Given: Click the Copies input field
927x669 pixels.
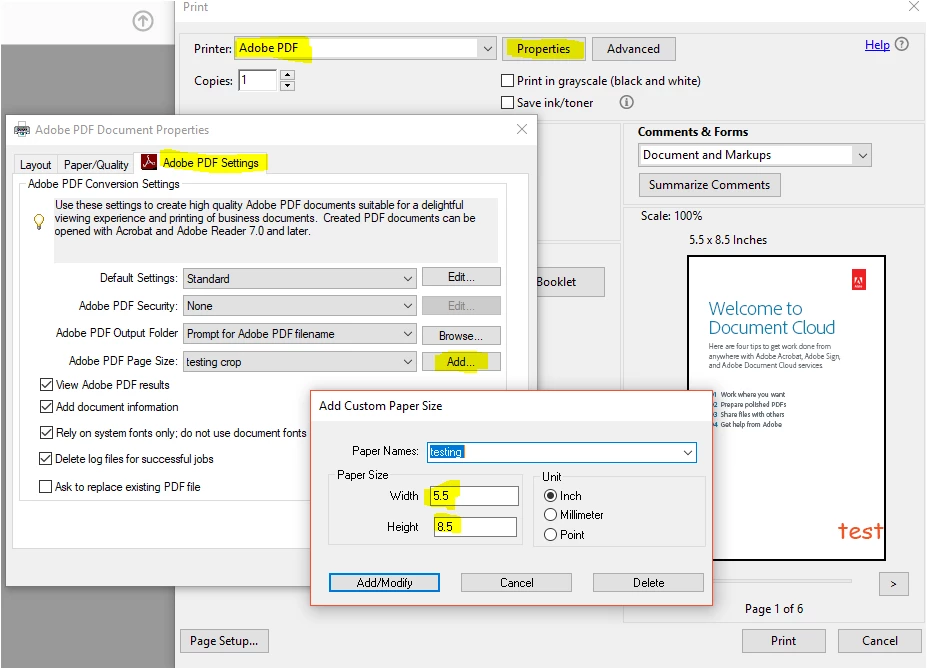Looking at the screenshot, I should pyautogui.click(x=258, y=80).
